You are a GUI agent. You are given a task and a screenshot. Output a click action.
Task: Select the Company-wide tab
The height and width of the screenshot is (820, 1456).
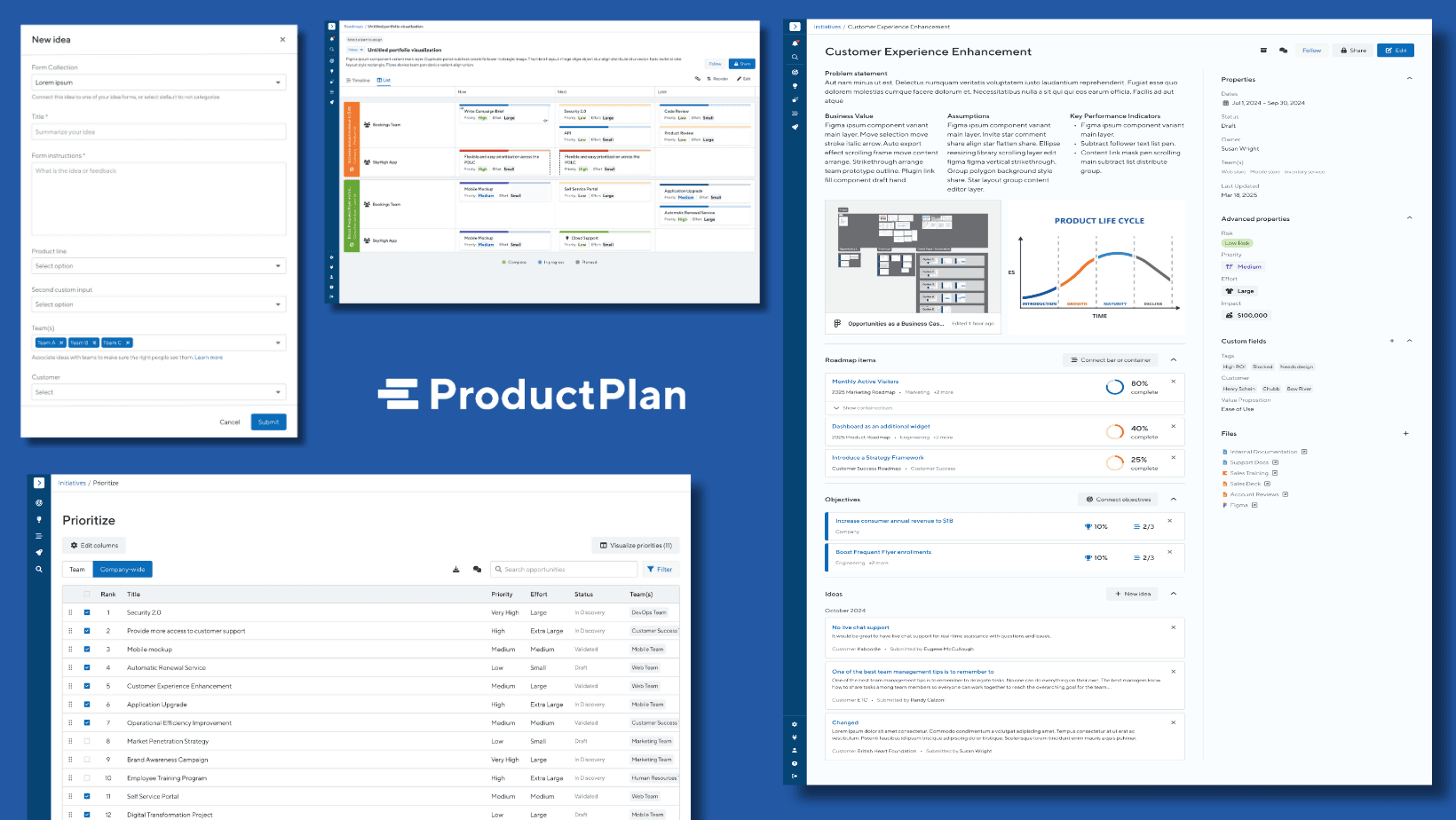pyautogui.click(x=123, y=570)
